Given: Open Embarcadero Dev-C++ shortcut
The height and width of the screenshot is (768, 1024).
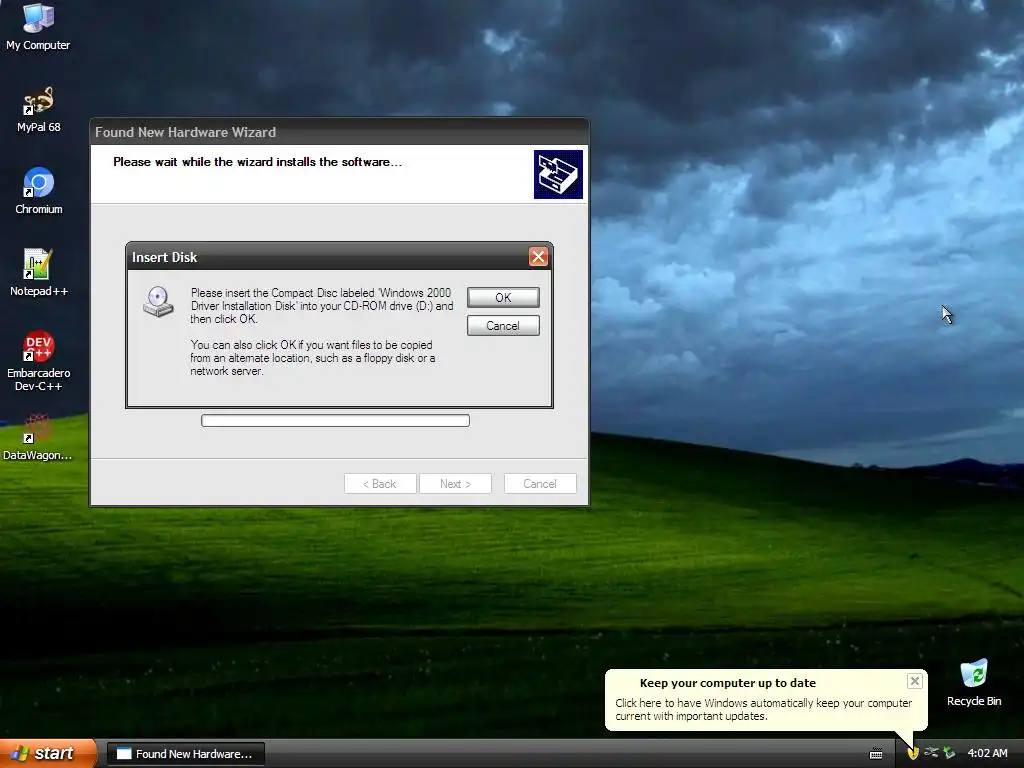Looking at the screenshot, I should [39, 361].
